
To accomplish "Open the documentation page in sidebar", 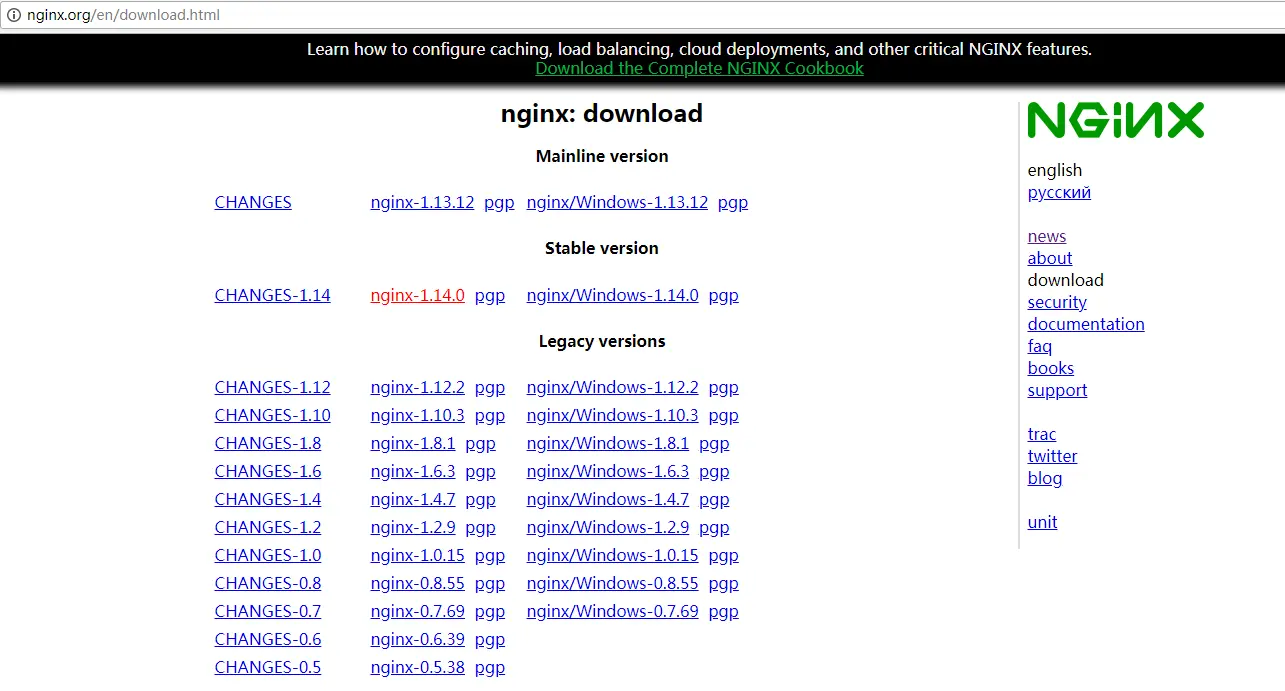I will 1085,324.
